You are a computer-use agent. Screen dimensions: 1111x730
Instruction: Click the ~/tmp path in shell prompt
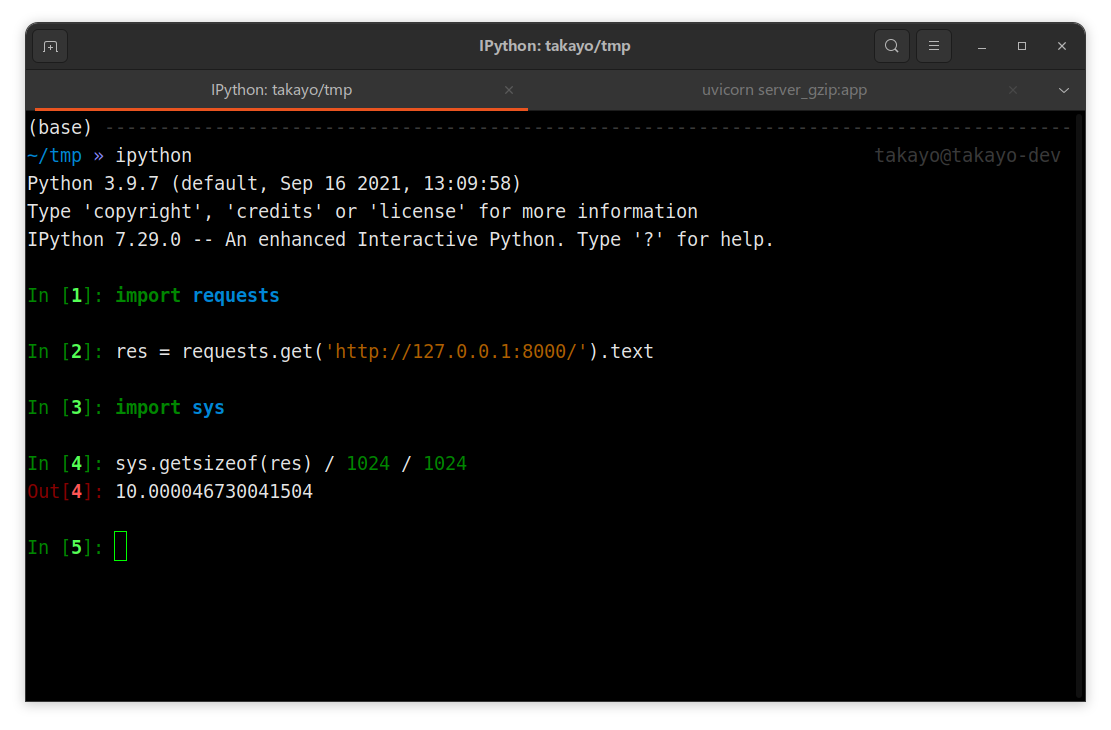coord(54,156)
